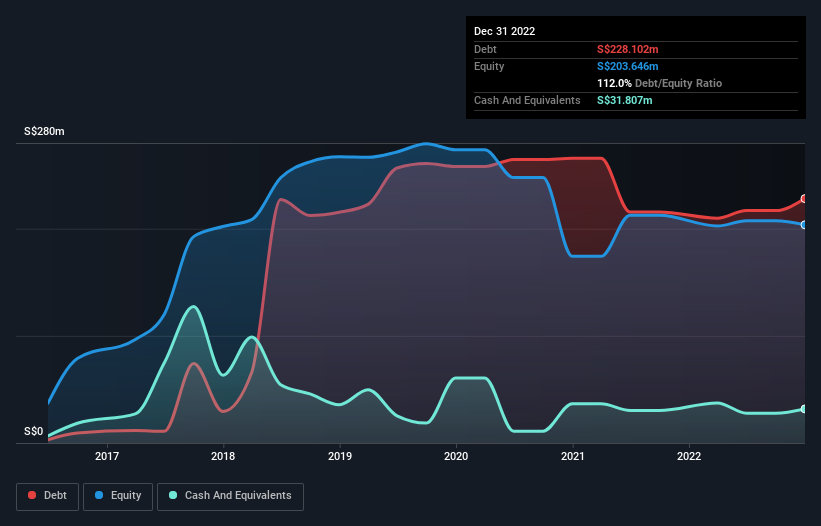821x526 pixels.
Task: Click the S$228.102m debt value
Action: click(628, 49)
